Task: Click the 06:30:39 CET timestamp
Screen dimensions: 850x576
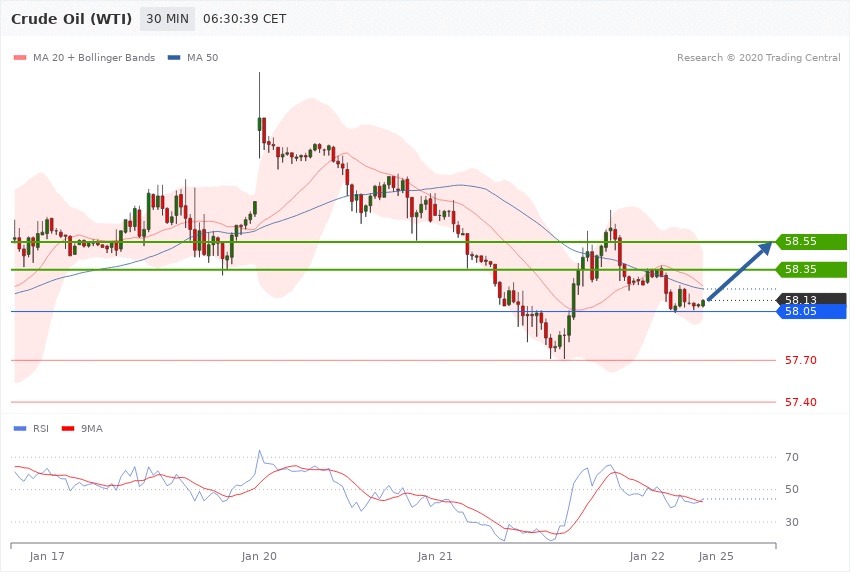Action: pos(244,19)
